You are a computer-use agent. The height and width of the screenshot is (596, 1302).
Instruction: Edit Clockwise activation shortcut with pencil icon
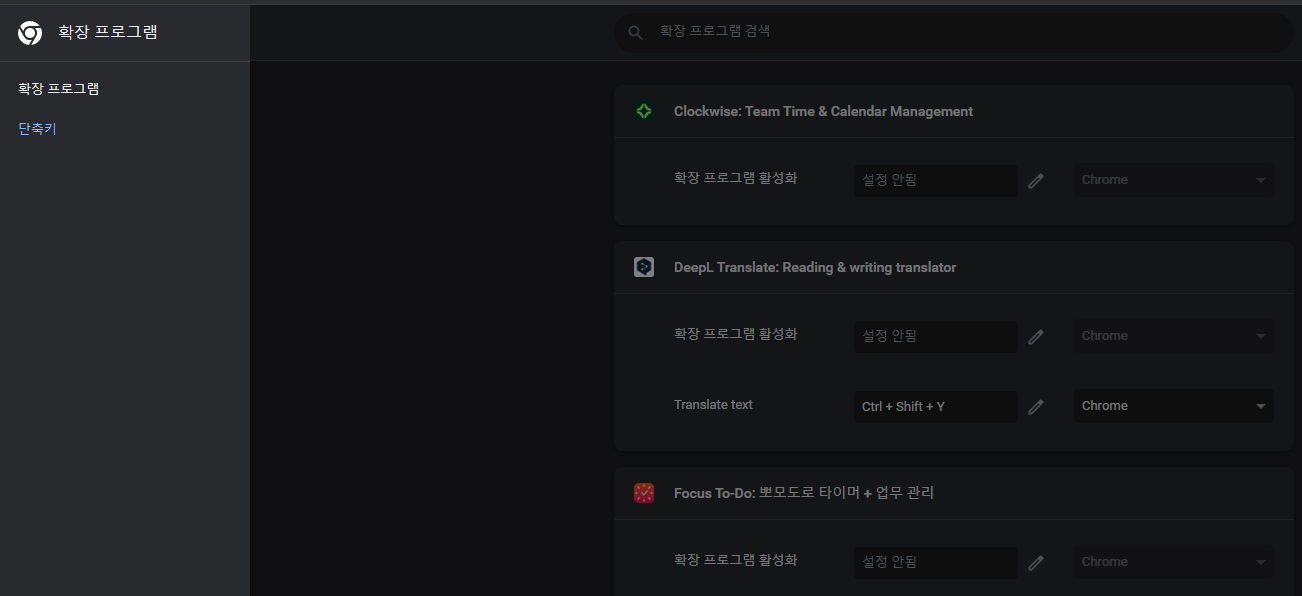coord(1036,181)
